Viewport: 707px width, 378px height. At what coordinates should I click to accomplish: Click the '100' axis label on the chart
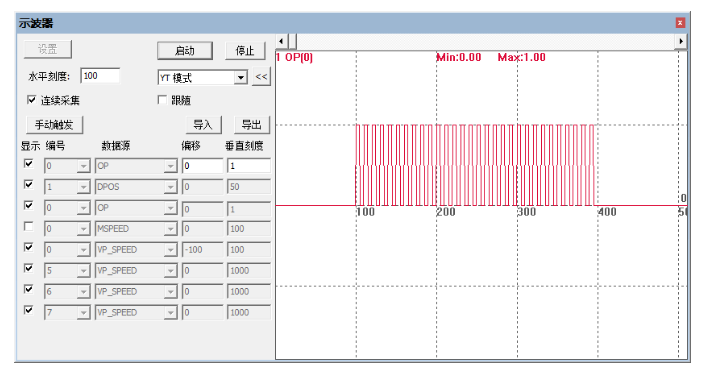[366, 212]
